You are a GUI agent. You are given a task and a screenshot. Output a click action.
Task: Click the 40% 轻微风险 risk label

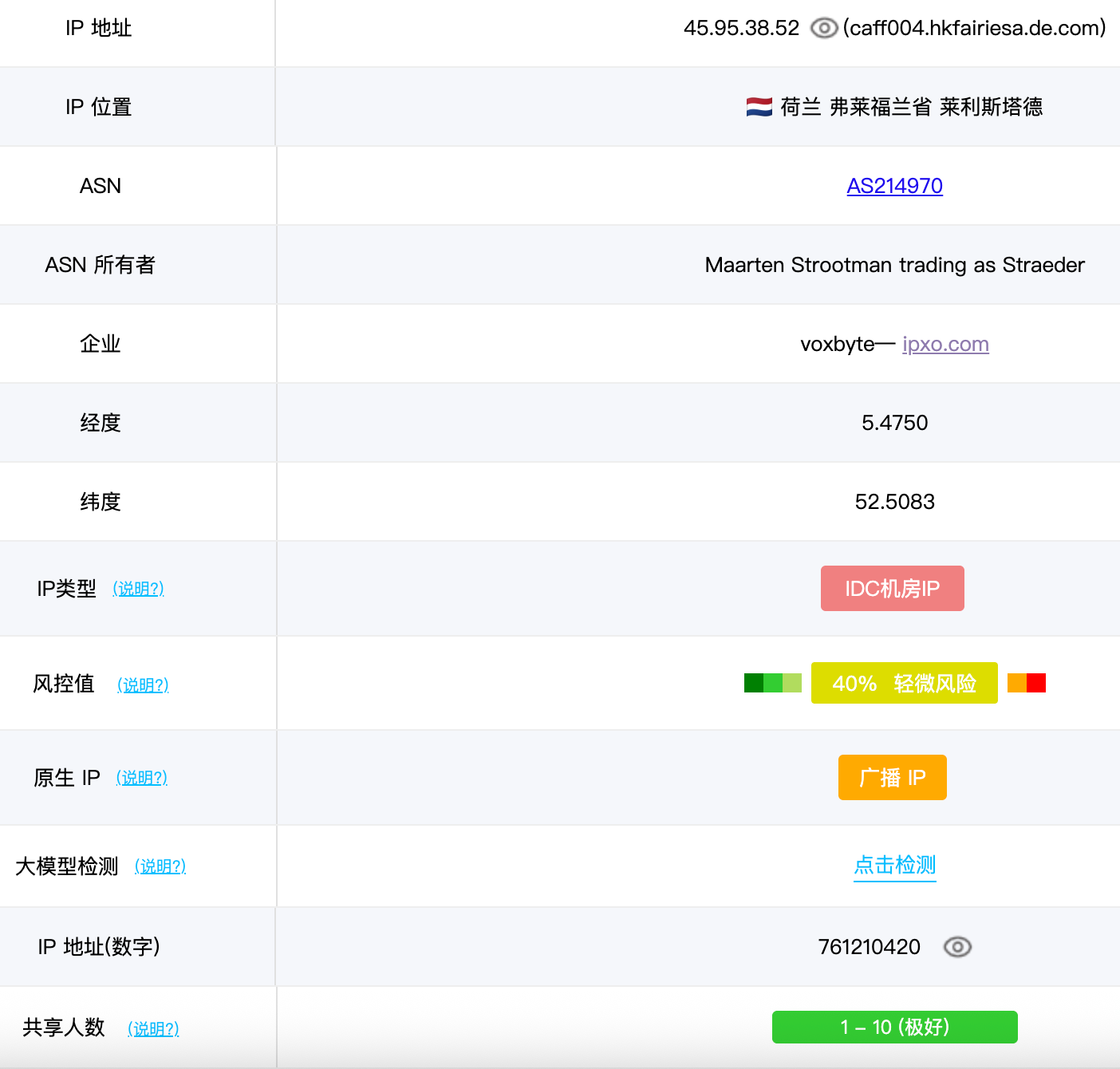tap(904, 684)
